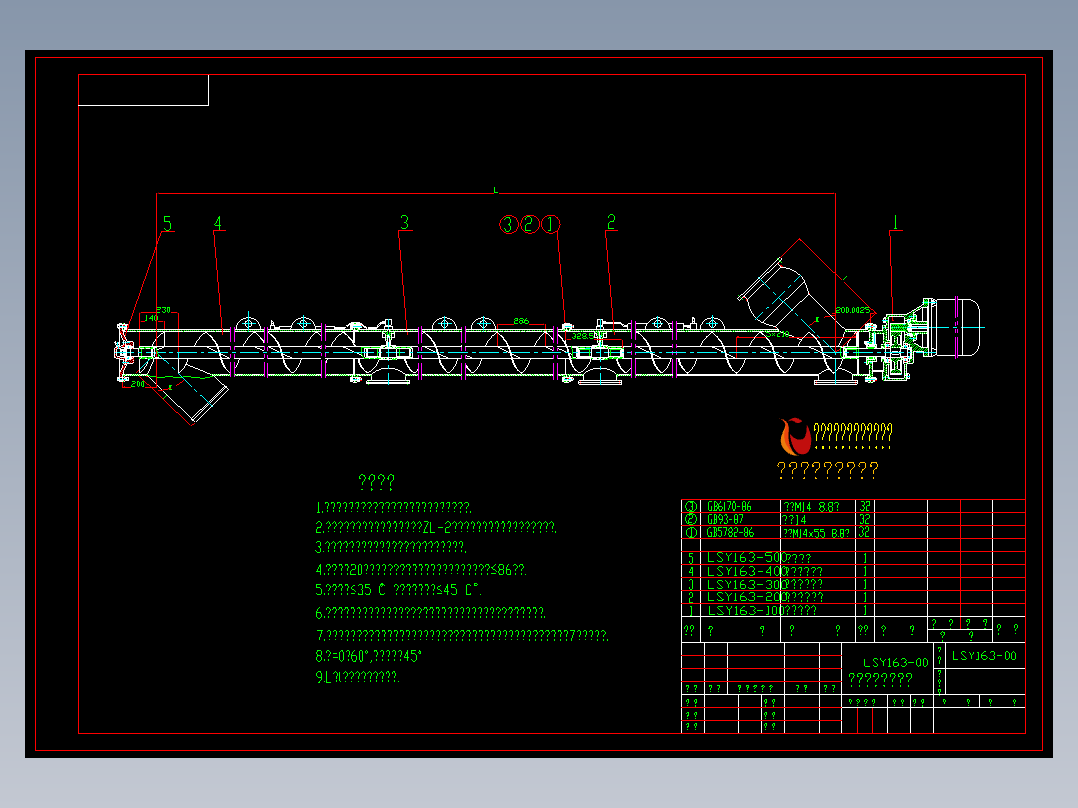
Task: Click the red circled balloon number 2
Action: (x=529, y=224)
